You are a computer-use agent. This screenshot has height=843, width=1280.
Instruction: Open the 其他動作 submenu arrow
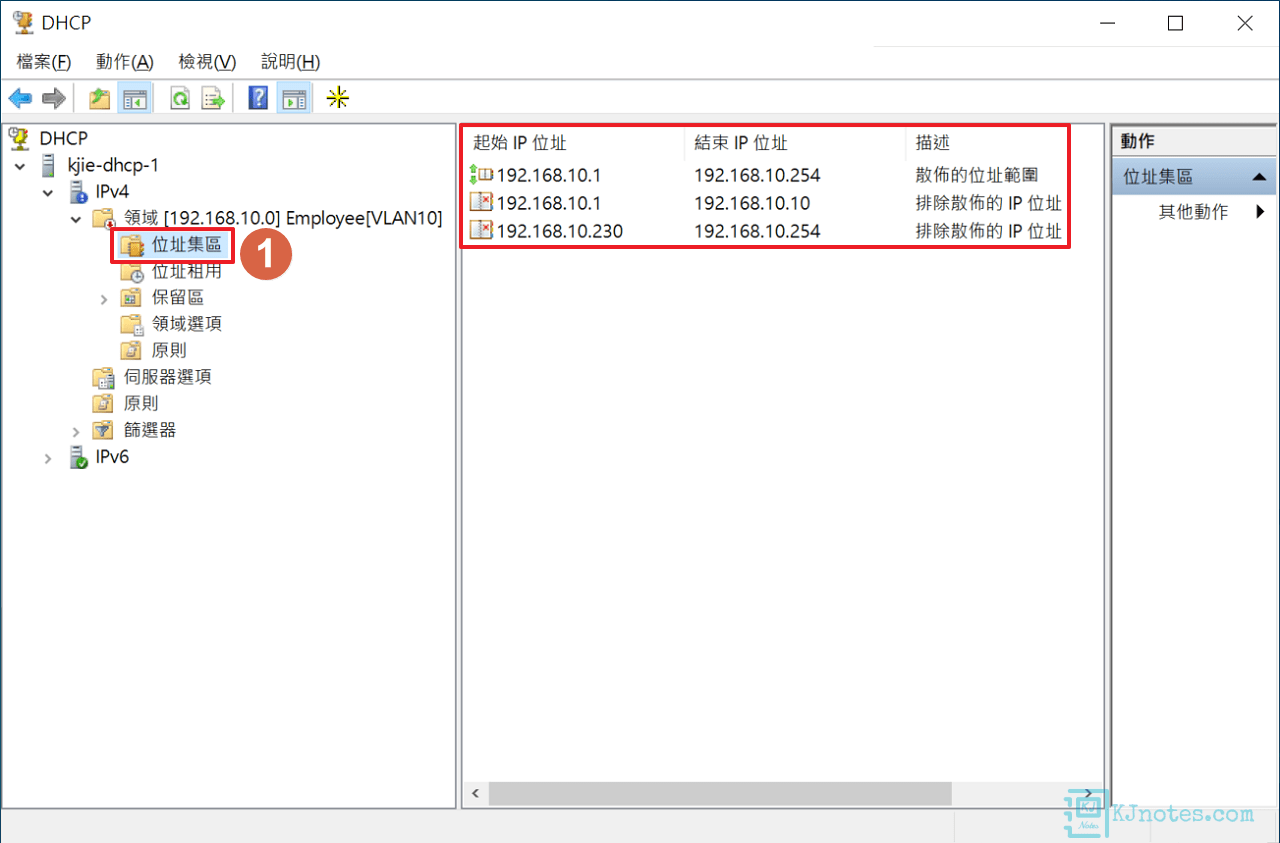[x=1260, y=212]
